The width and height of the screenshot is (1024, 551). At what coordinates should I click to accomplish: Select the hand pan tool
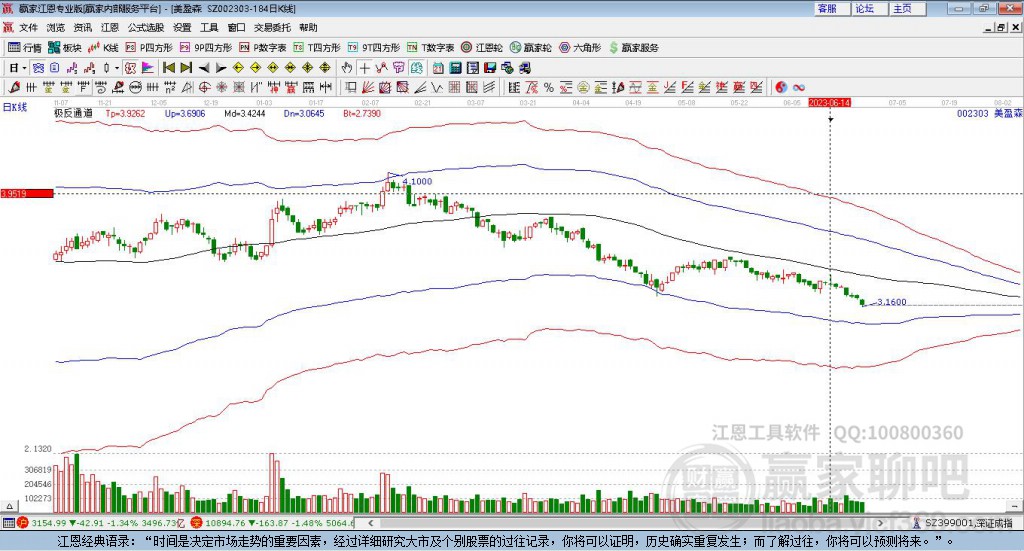pyautogui.click(x=347, y=68)
